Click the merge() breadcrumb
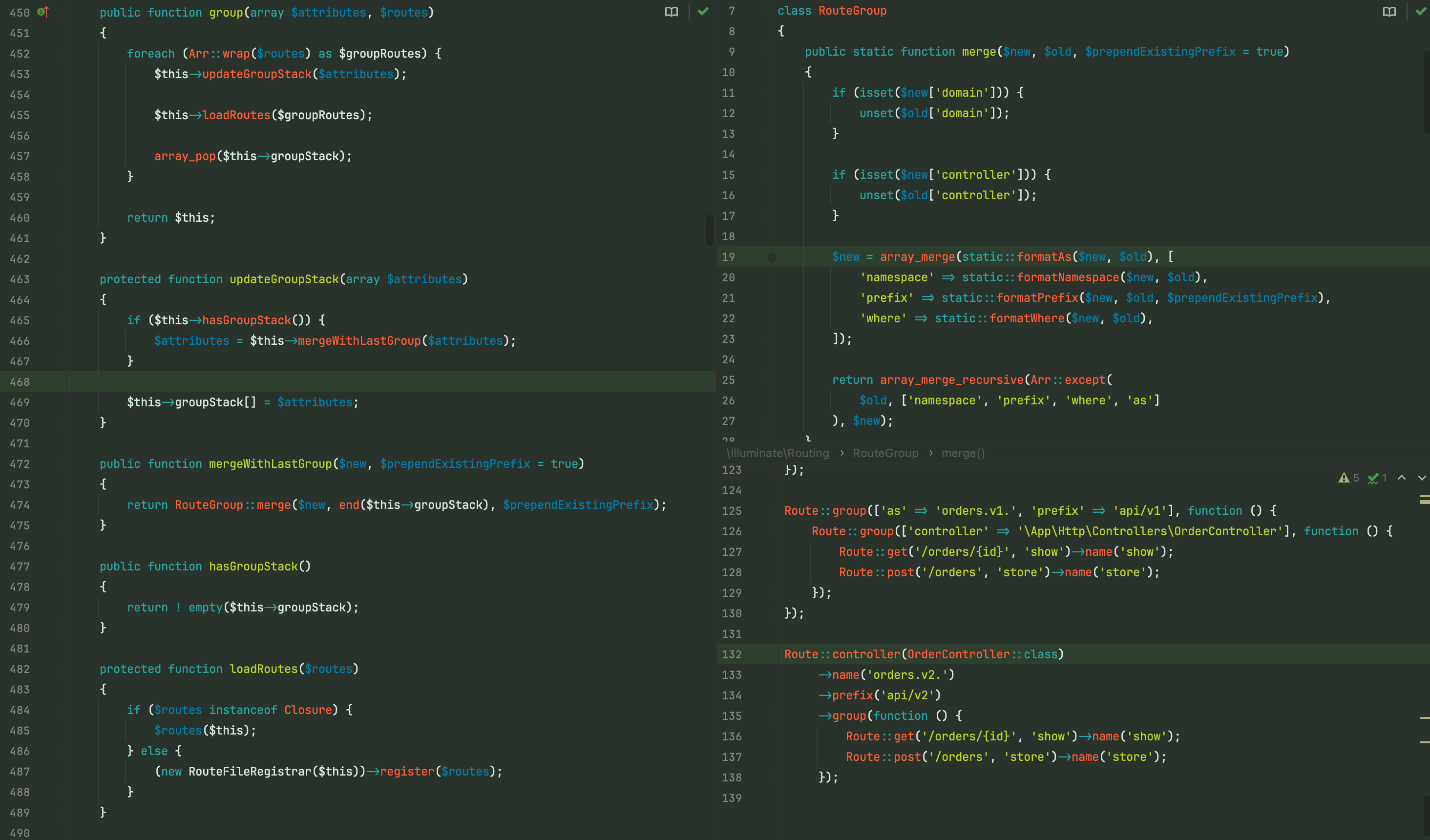The image size is (1430, 840). tap(963, 453)
